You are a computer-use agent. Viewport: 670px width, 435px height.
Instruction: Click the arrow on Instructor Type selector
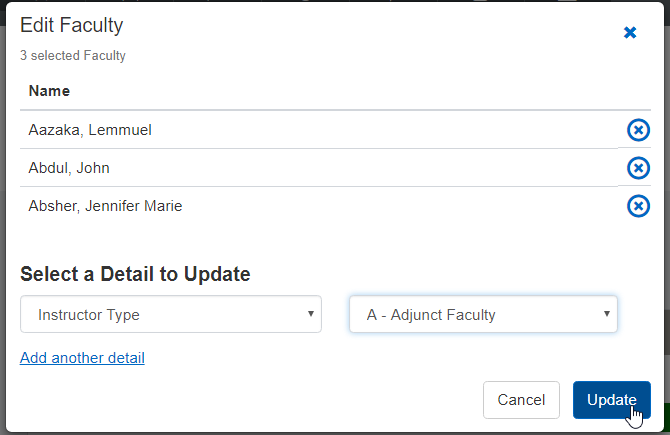tap(309, 314)
